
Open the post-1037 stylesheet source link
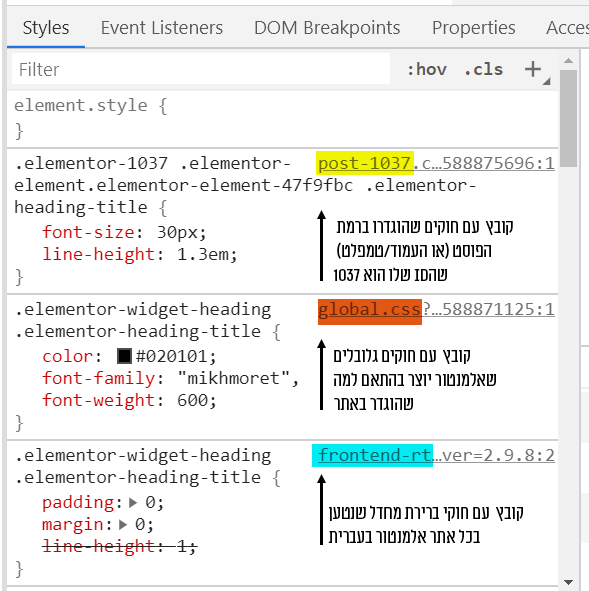pyautogui.click(x=436, y=164)
